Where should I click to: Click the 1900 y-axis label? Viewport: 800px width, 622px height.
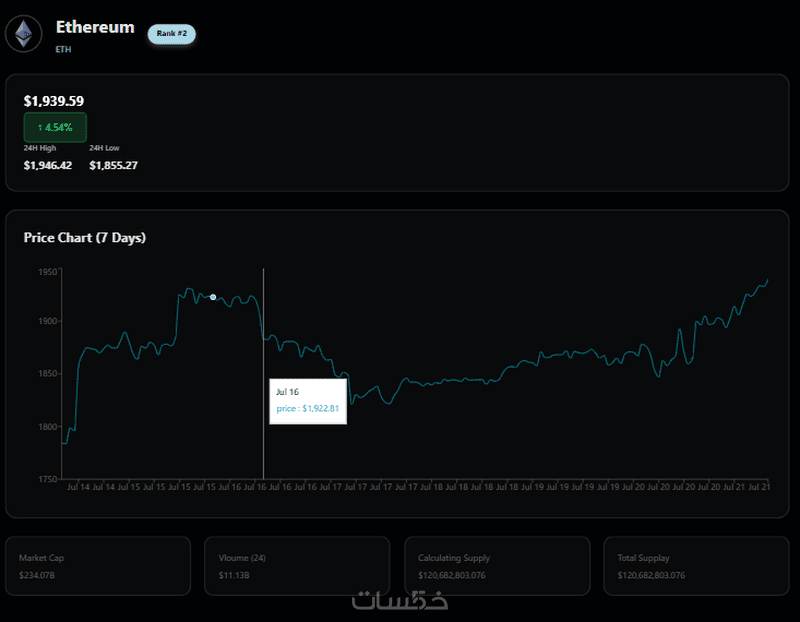(x=47, y=321)
